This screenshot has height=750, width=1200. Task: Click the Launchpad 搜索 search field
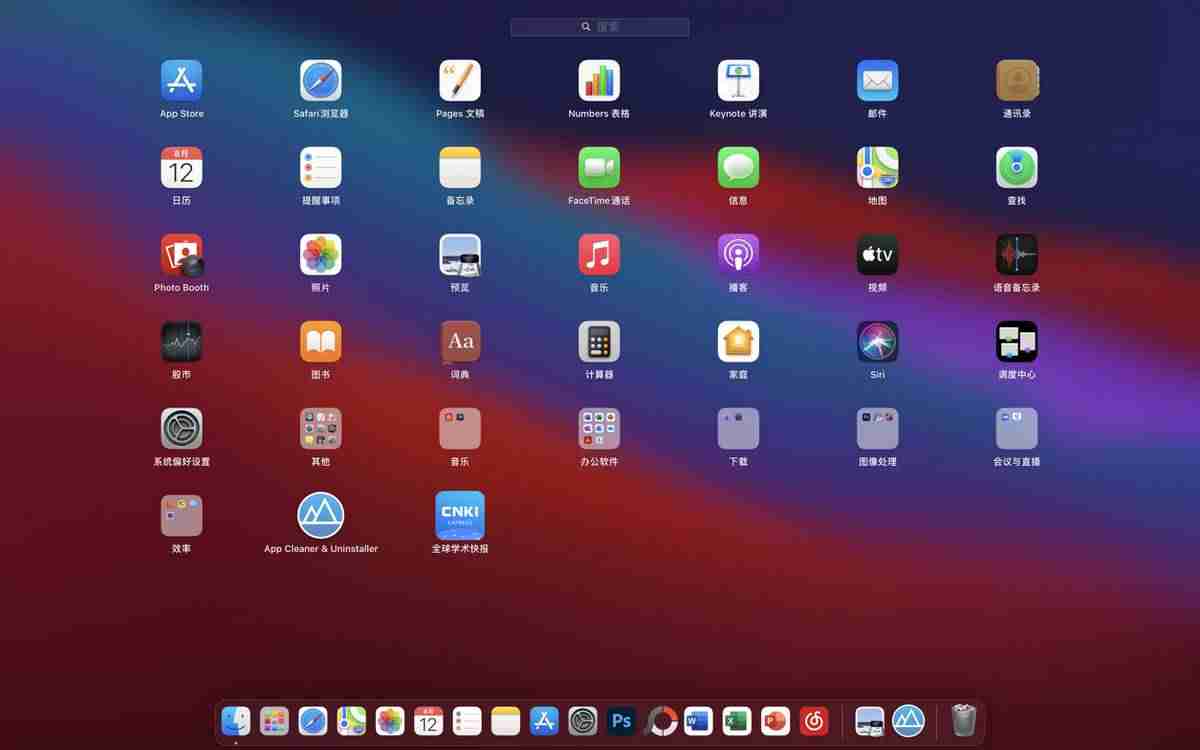click(600, 27)
